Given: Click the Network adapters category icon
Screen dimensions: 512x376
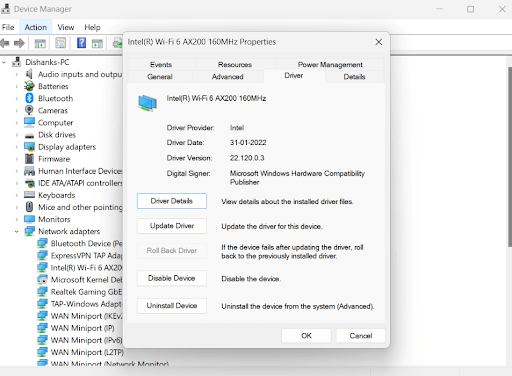Looking at the screenshot, I should click(x=29, y=231).
